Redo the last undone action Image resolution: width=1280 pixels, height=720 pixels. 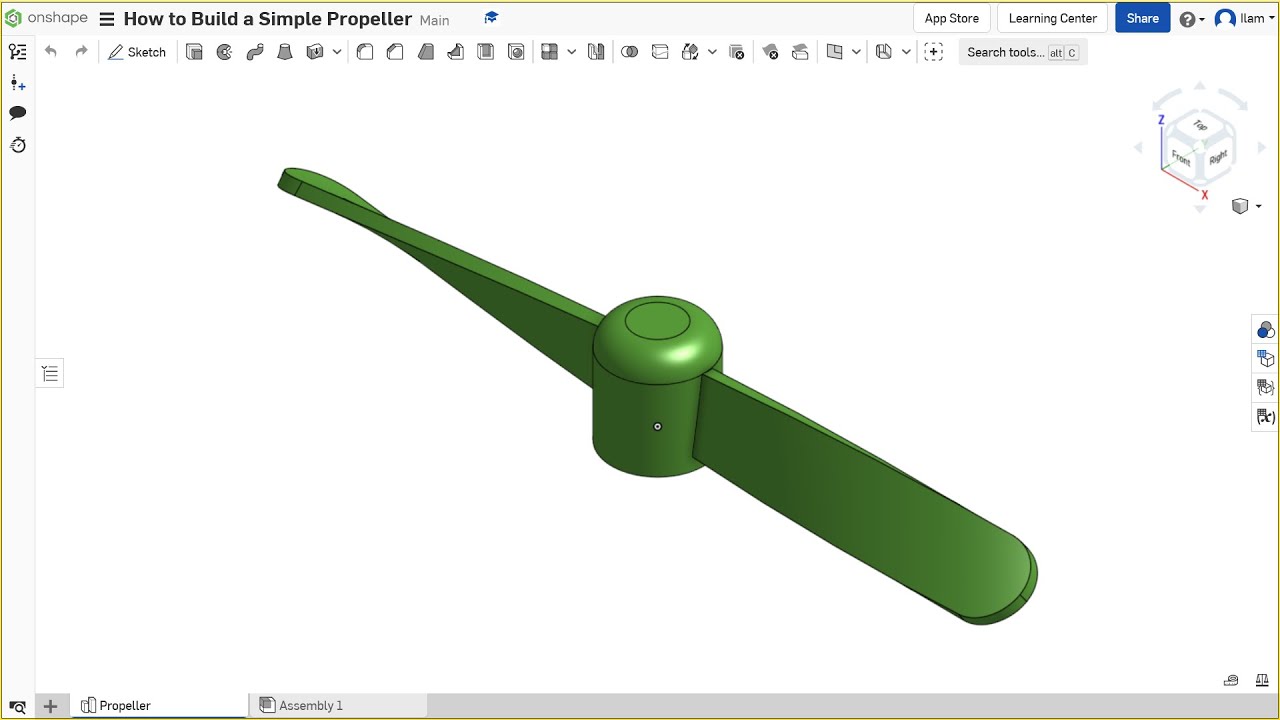[82, 52]
